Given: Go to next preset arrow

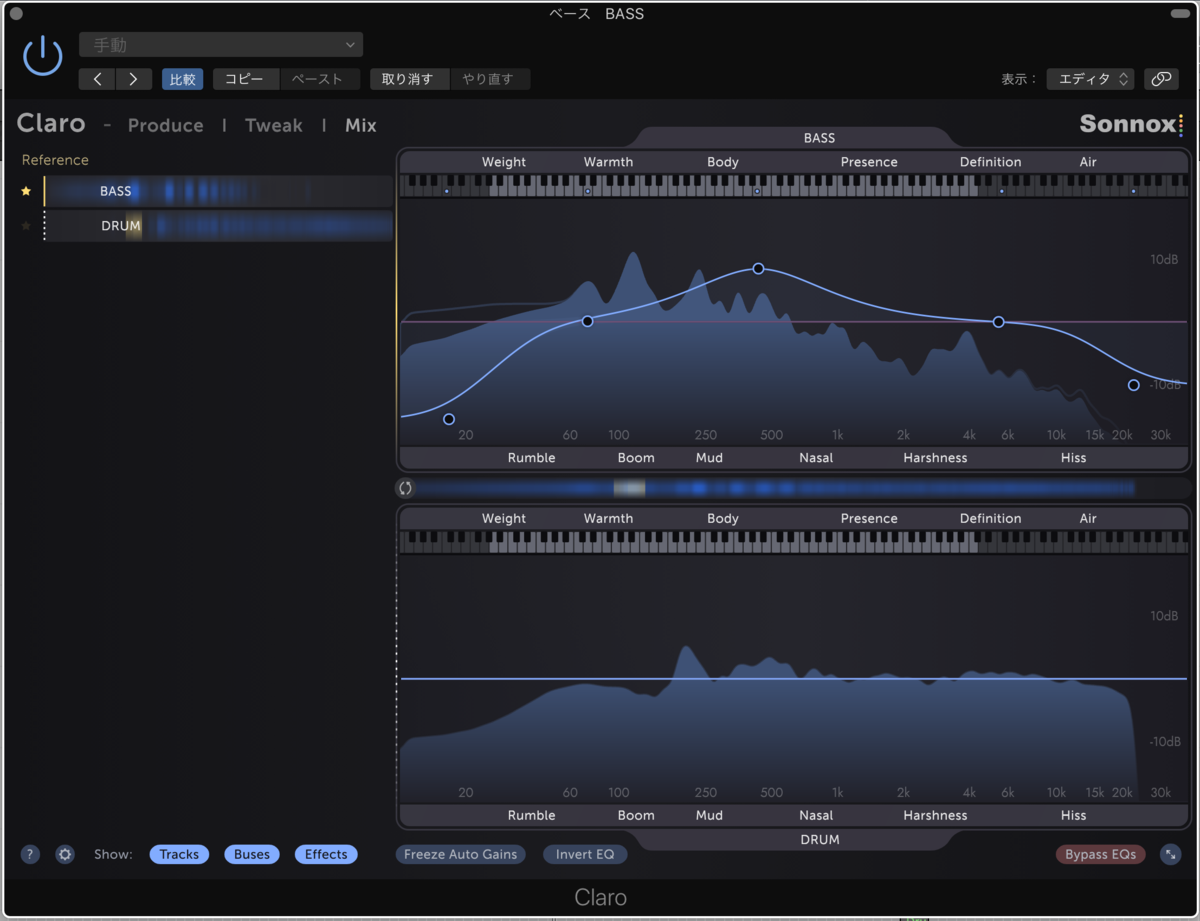Looking at the screenshot, I should [134, 79].
